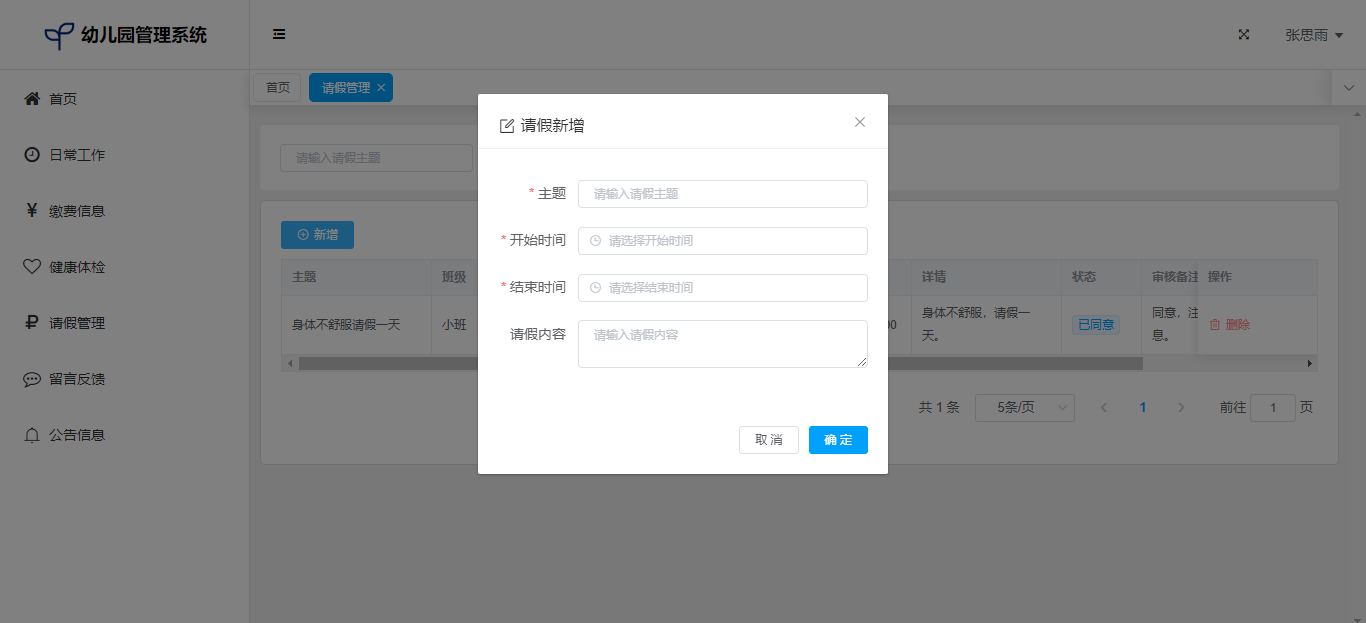This screenshot has width=1366, height=623.
Task: Open the 开始时间 date picker field
Action: pyautogui.click(x=722, y=241)
